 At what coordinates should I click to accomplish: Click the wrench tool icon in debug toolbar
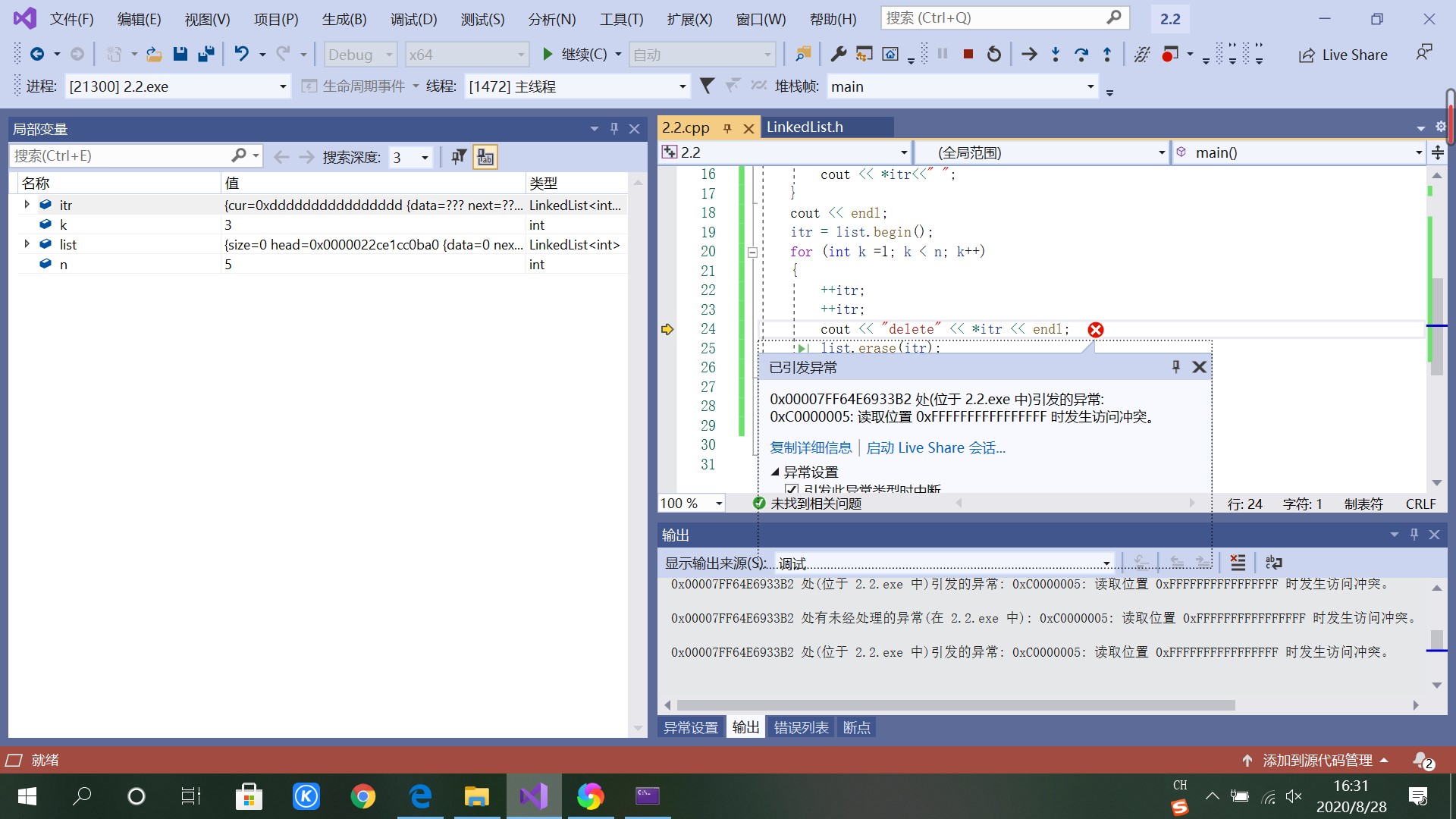tap(839, 54)
